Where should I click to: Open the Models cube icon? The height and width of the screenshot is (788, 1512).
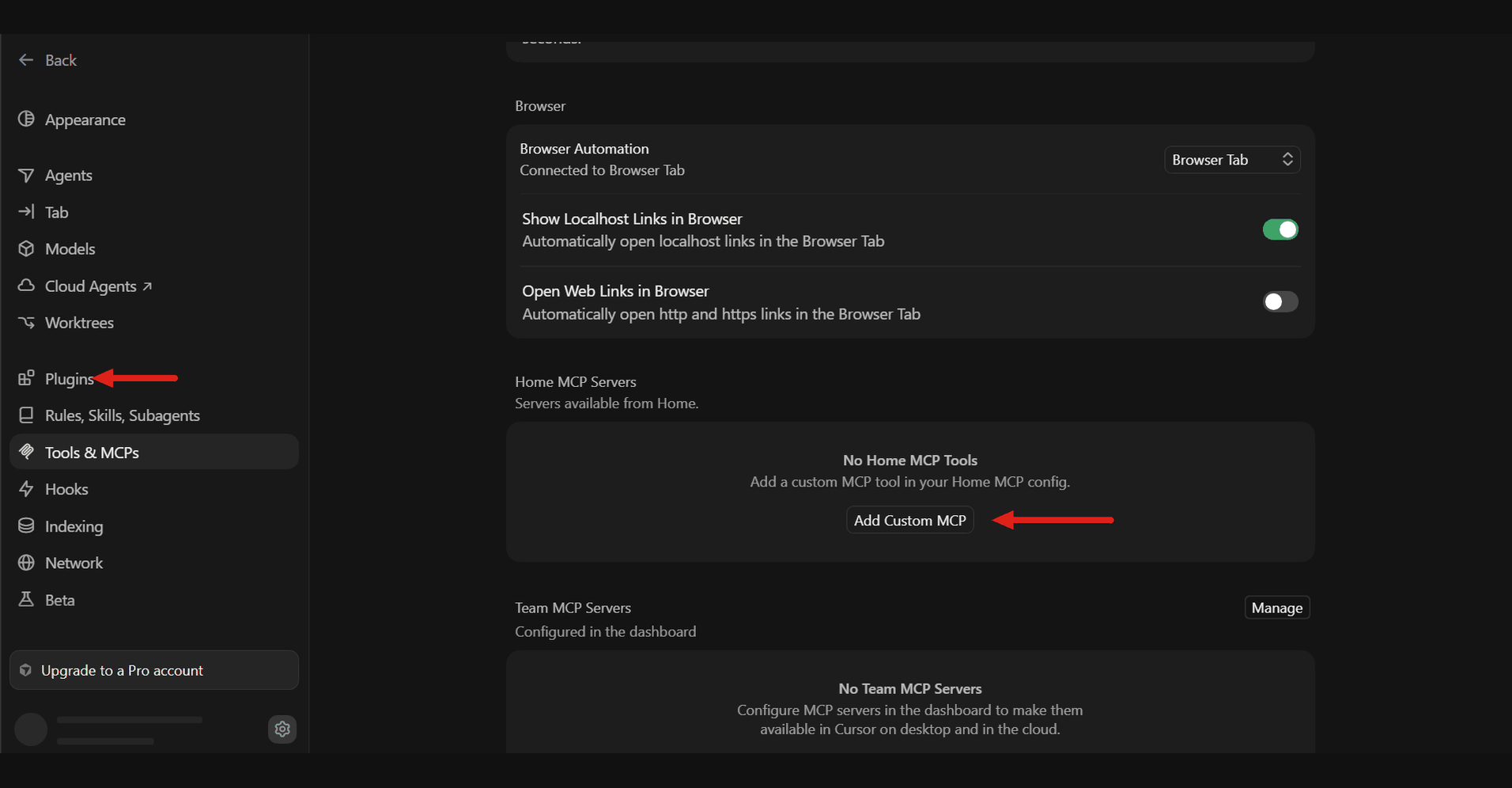click(x=26, y=248)
